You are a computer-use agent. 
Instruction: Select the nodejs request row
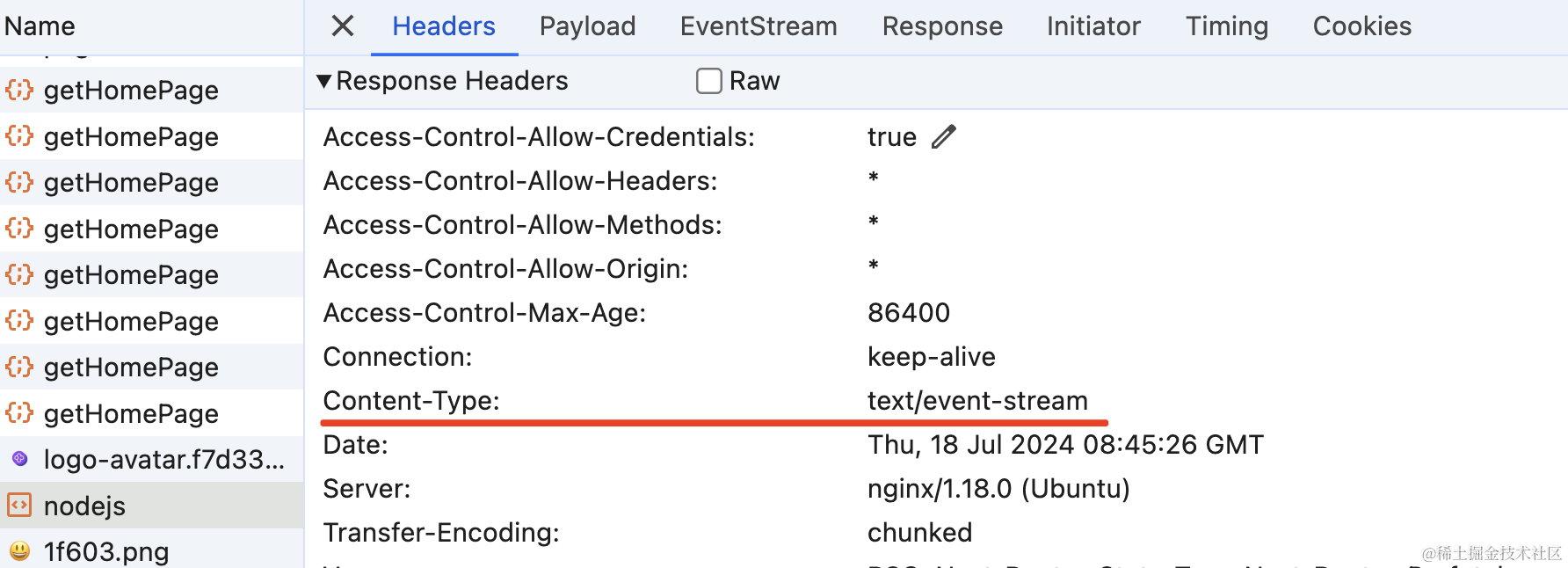(152, 506)
